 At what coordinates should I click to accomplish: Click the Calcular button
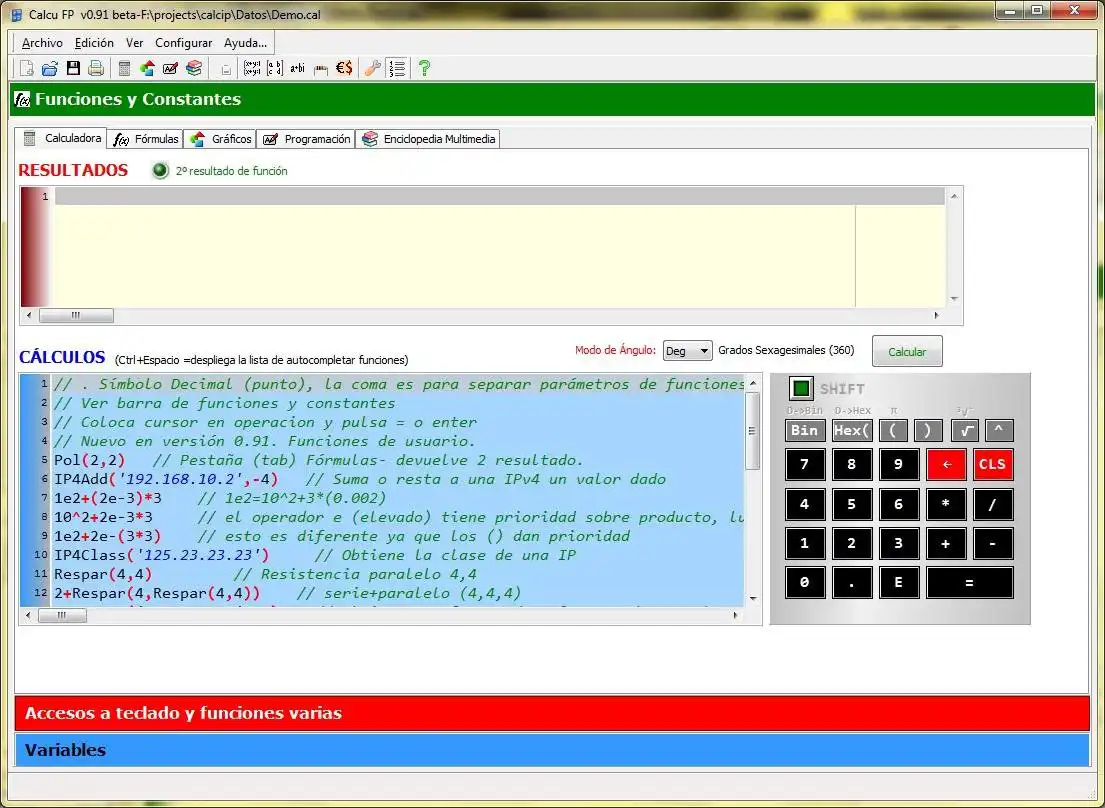907,352
